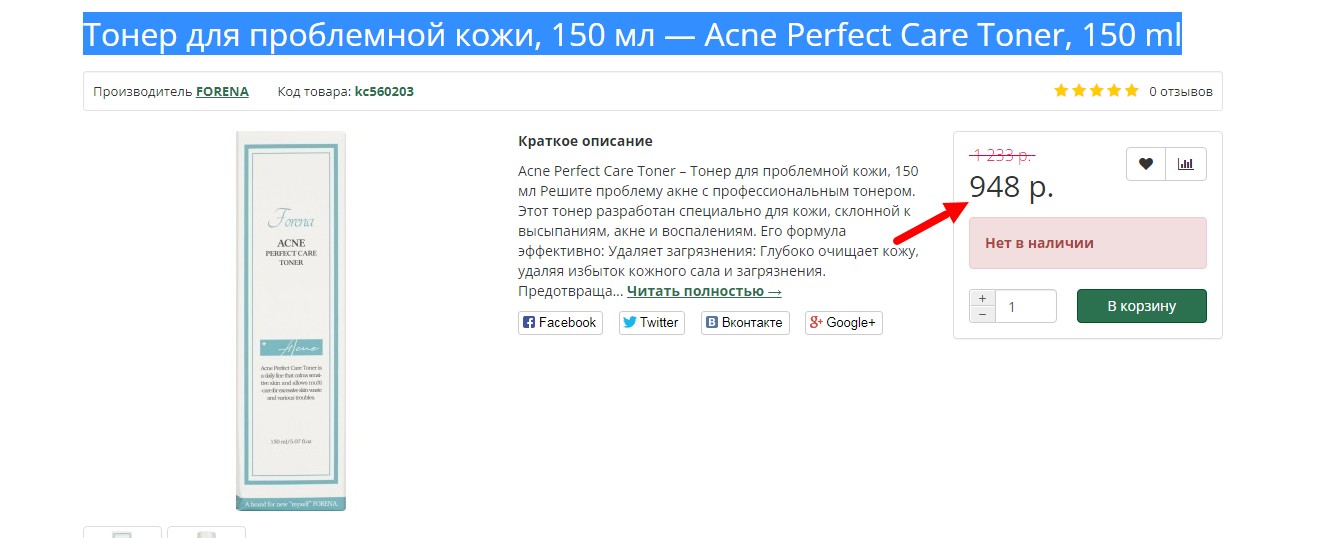Click the quantity input field
1344x538 pixels.
click(x=1026, y=306)
